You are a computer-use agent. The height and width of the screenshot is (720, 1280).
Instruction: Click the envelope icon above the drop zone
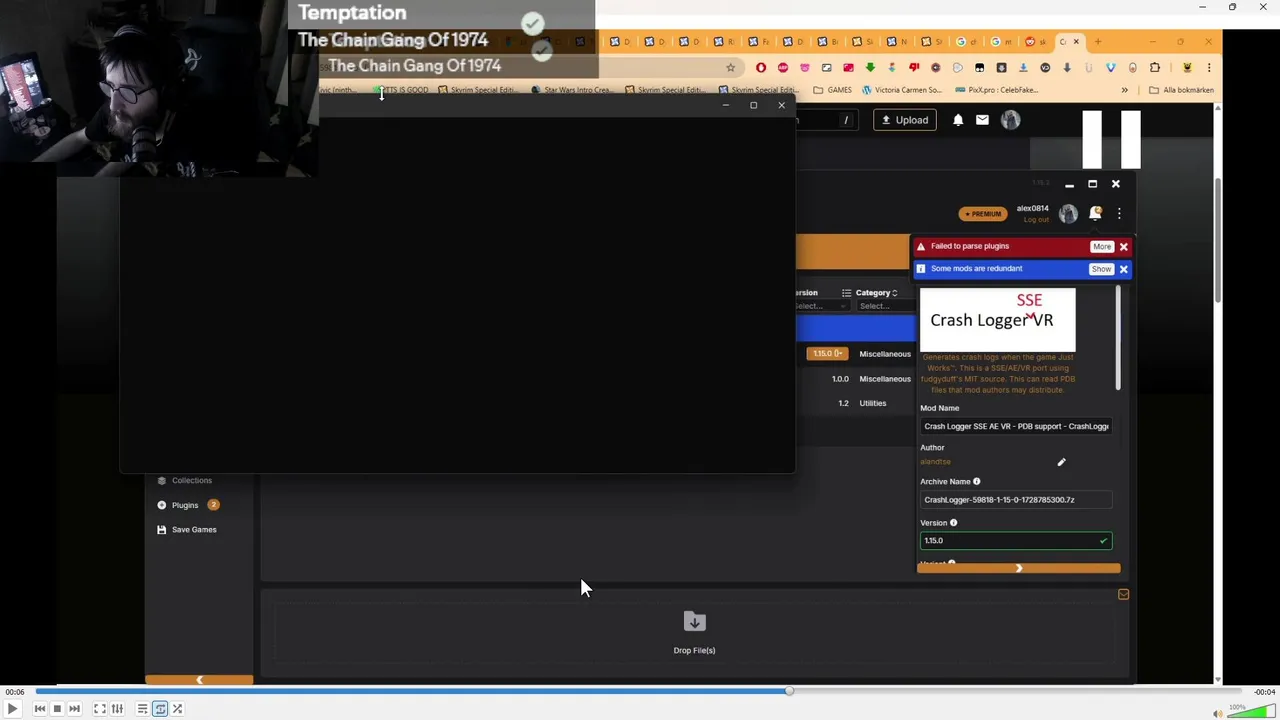coord(1123,595)
